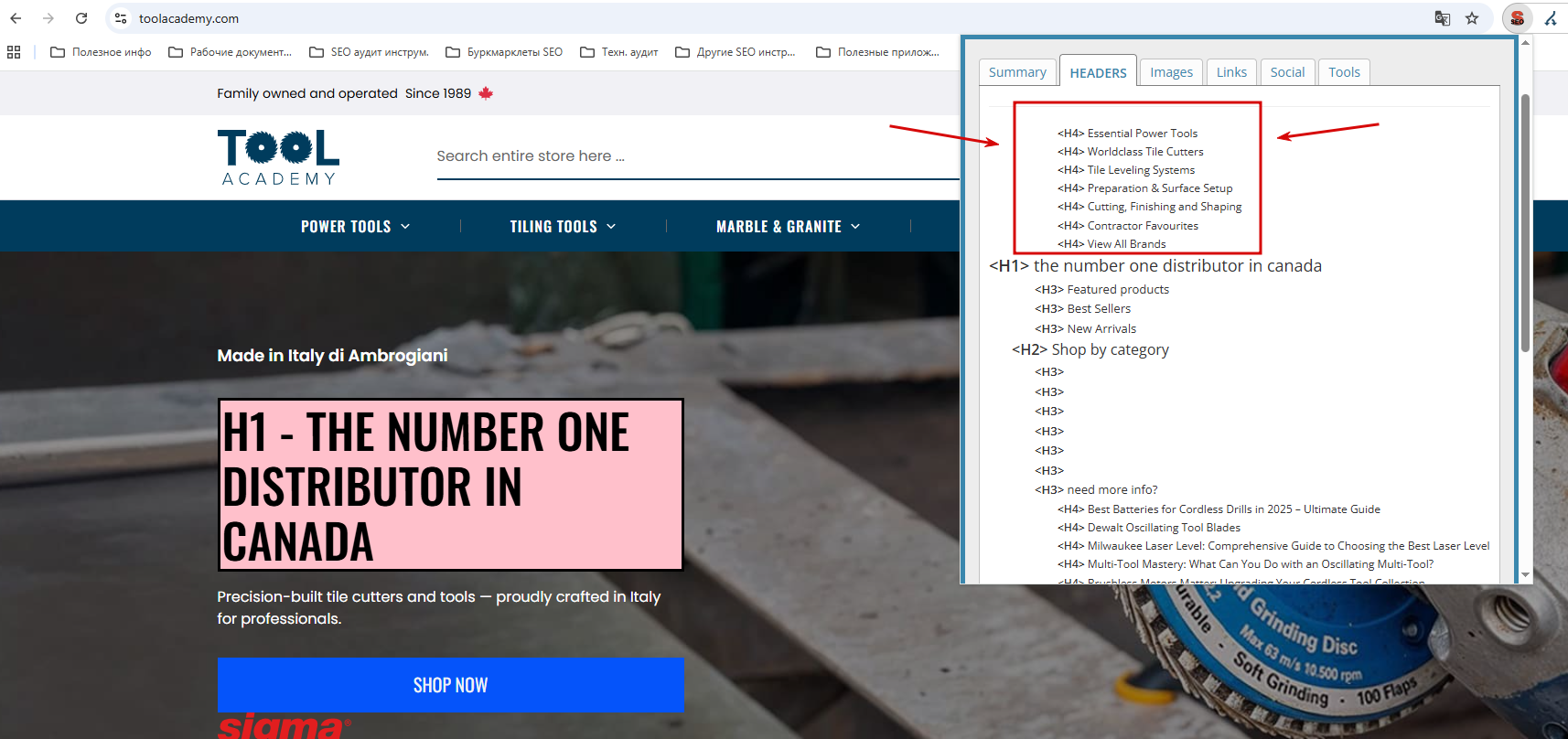Click H4 Cutting, Finishing and Shaping entry
This screenshot has width=1568, height=739.
(x=1149, y=207)
